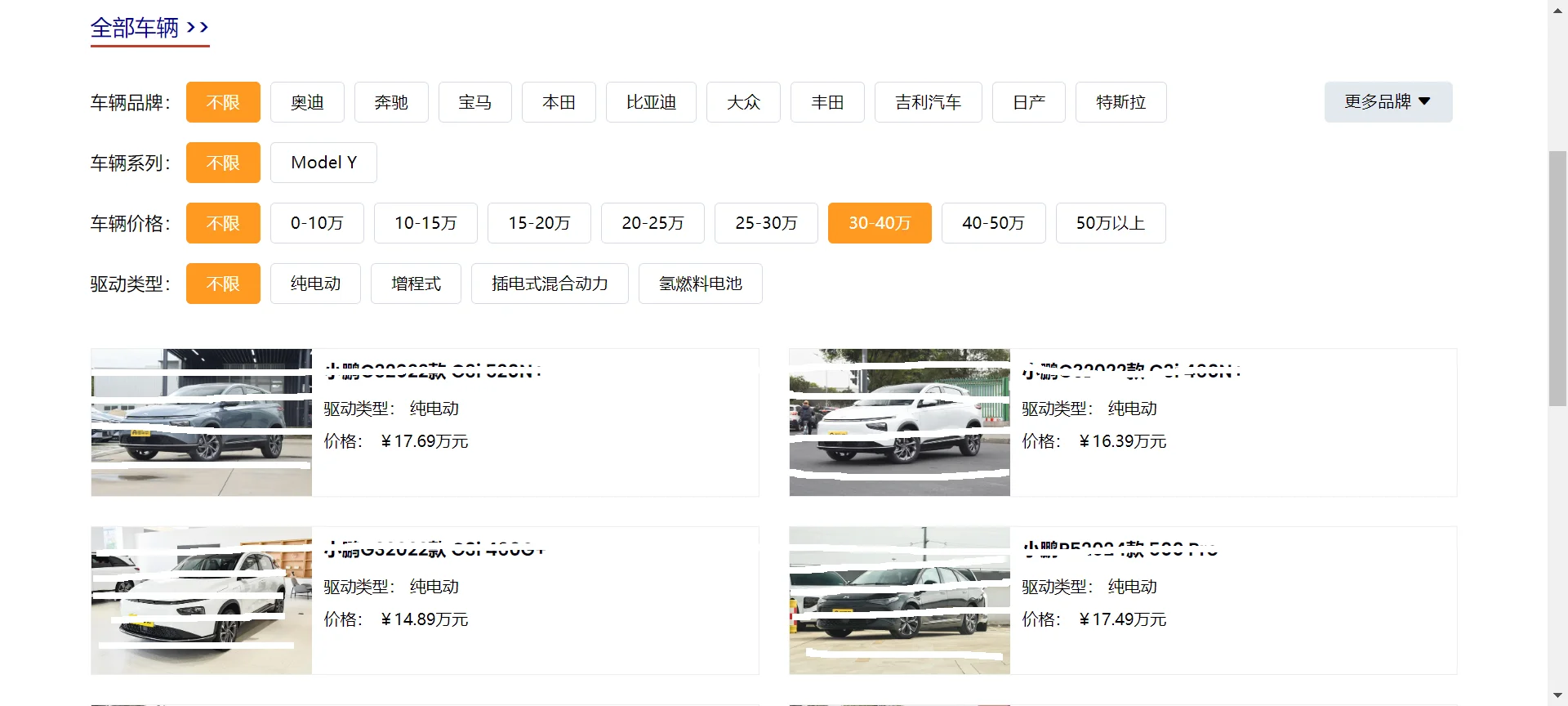The height and width of the screenshot is (706, 1568).
Task: Pick the 20-25万 price range
Action: (x=653, y=223)
